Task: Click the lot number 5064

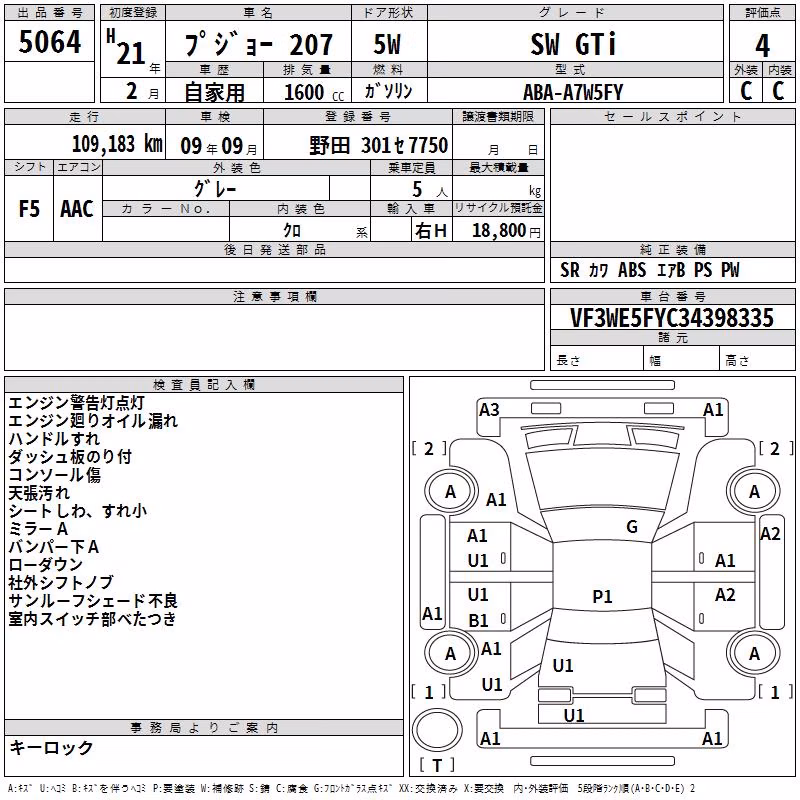Action: coord(49,41)
